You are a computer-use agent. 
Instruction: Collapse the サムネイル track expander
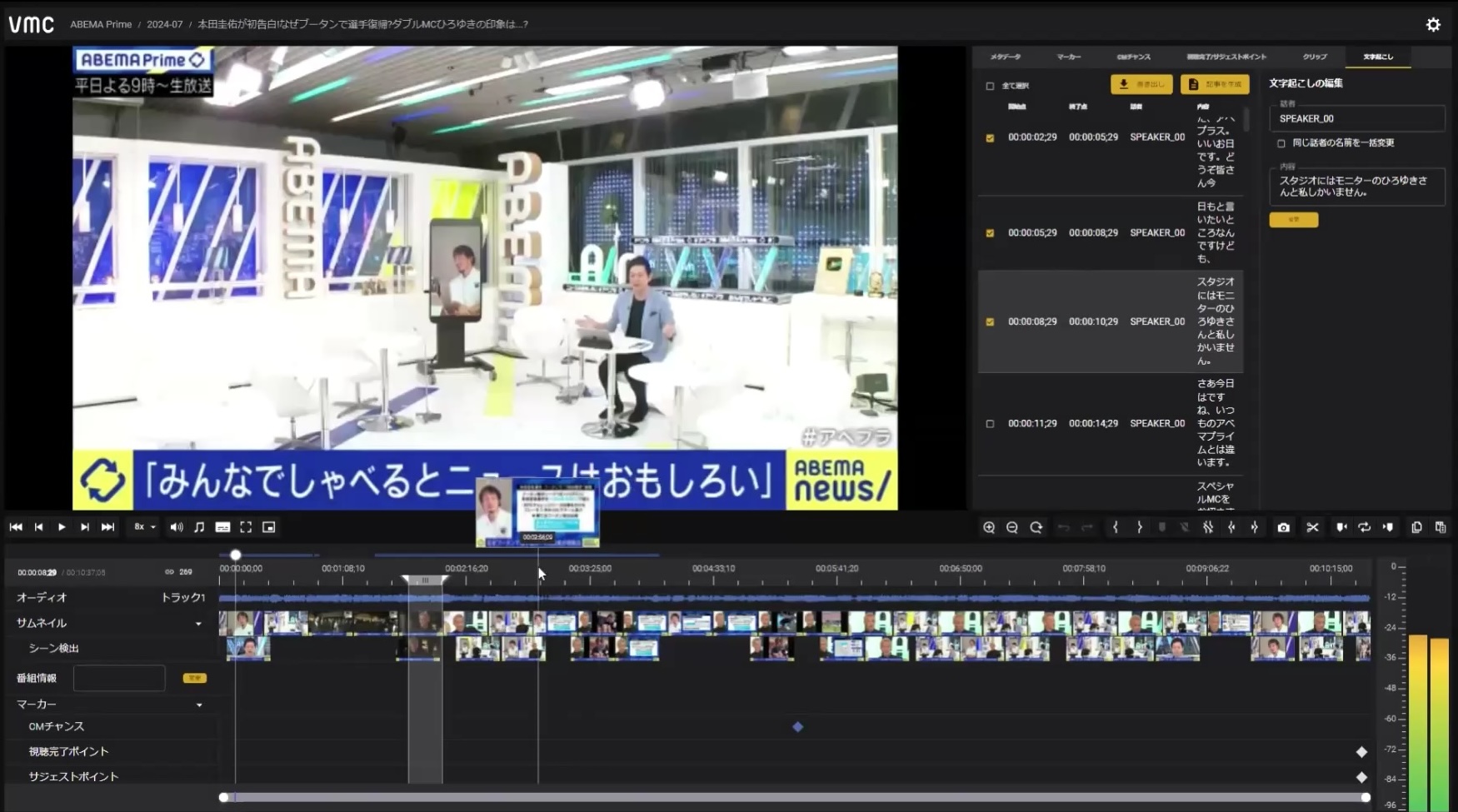[x=198, y=624]
